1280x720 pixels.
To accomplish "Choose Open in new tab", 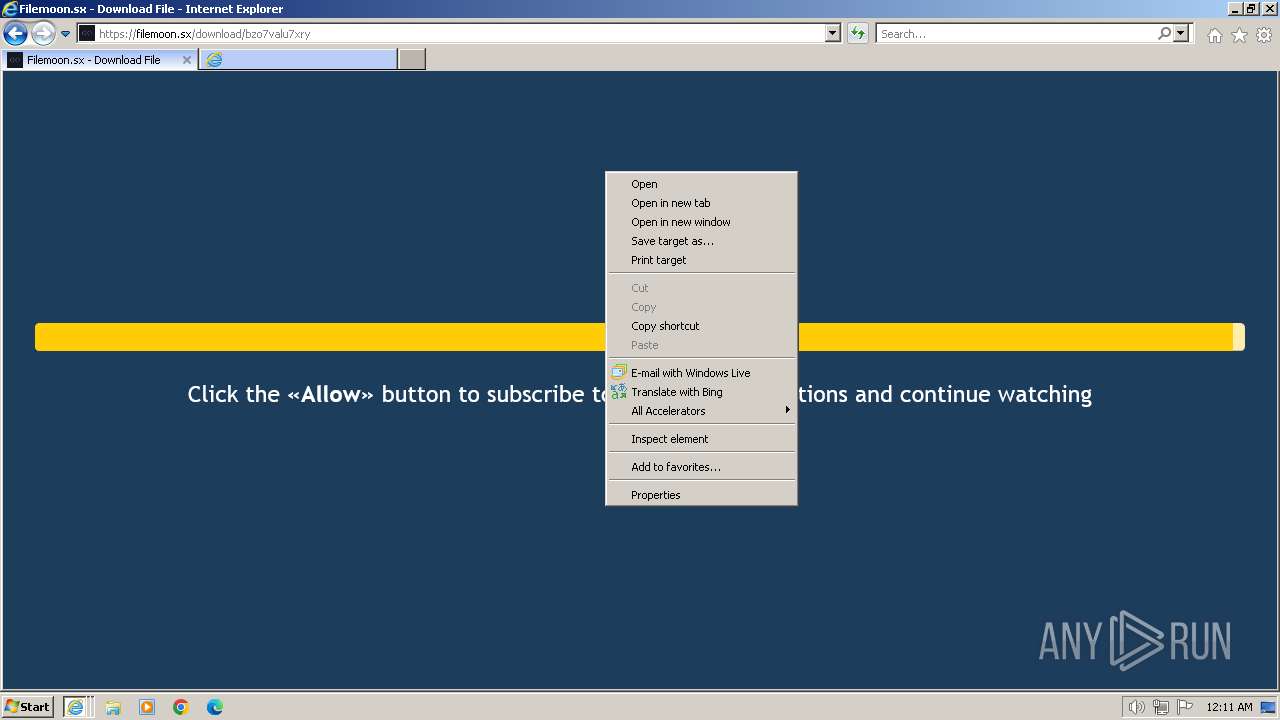I will 701,203.
